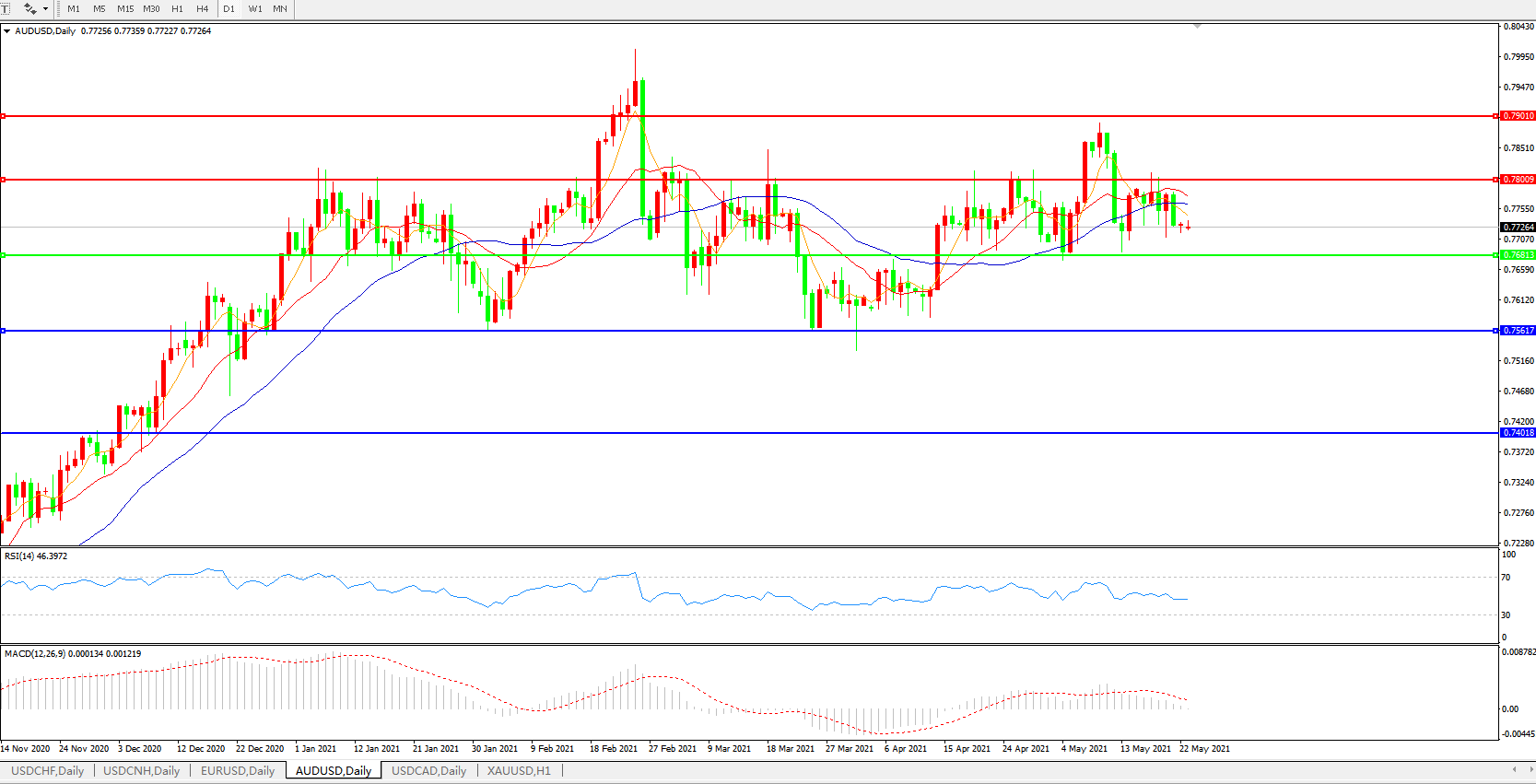
Task: Click the tab scroll left arrow
Action: click(x=1513, y=769)
